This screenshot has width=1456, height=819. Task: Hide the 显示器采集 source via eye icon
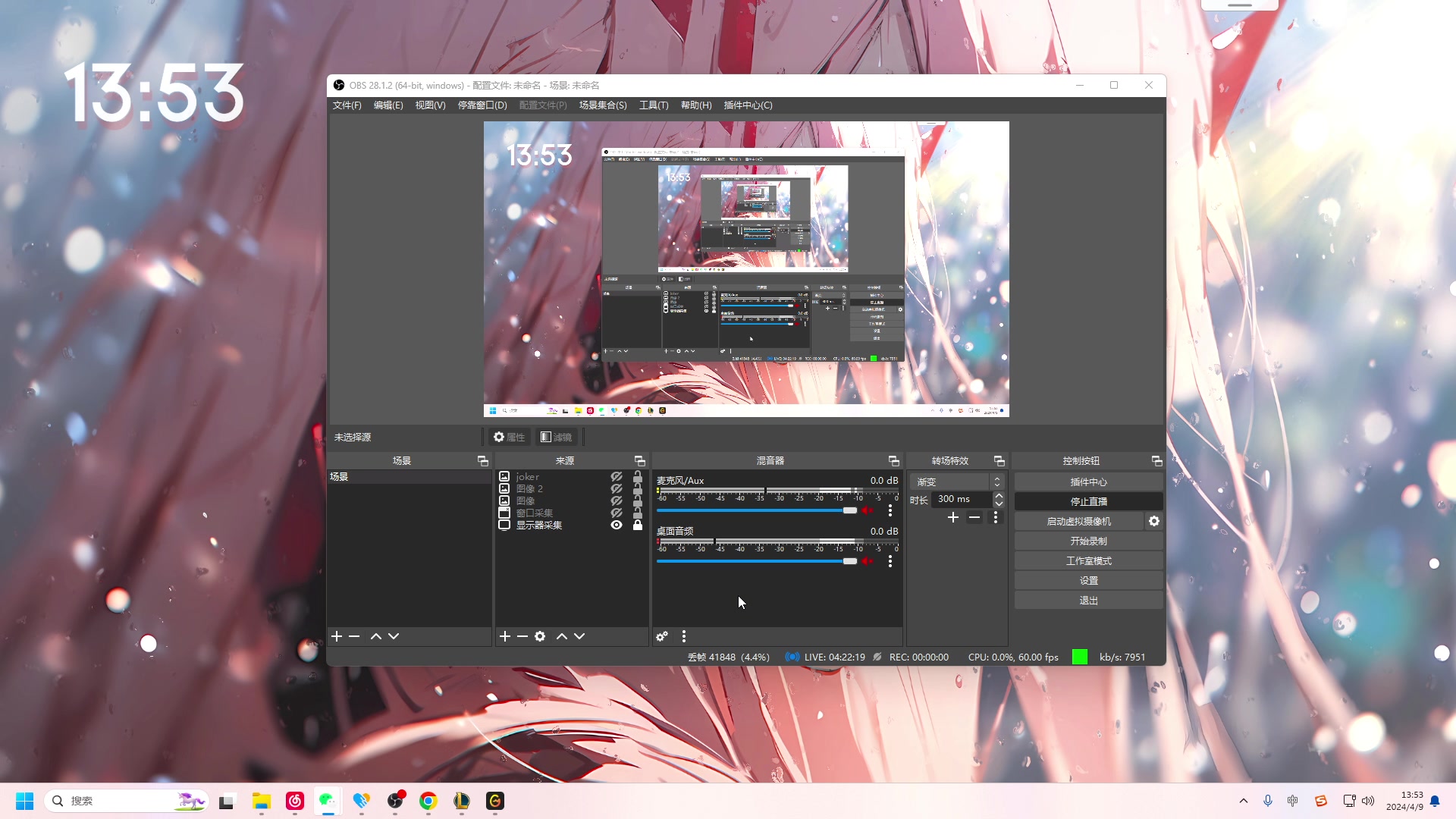tap(617, 525)
